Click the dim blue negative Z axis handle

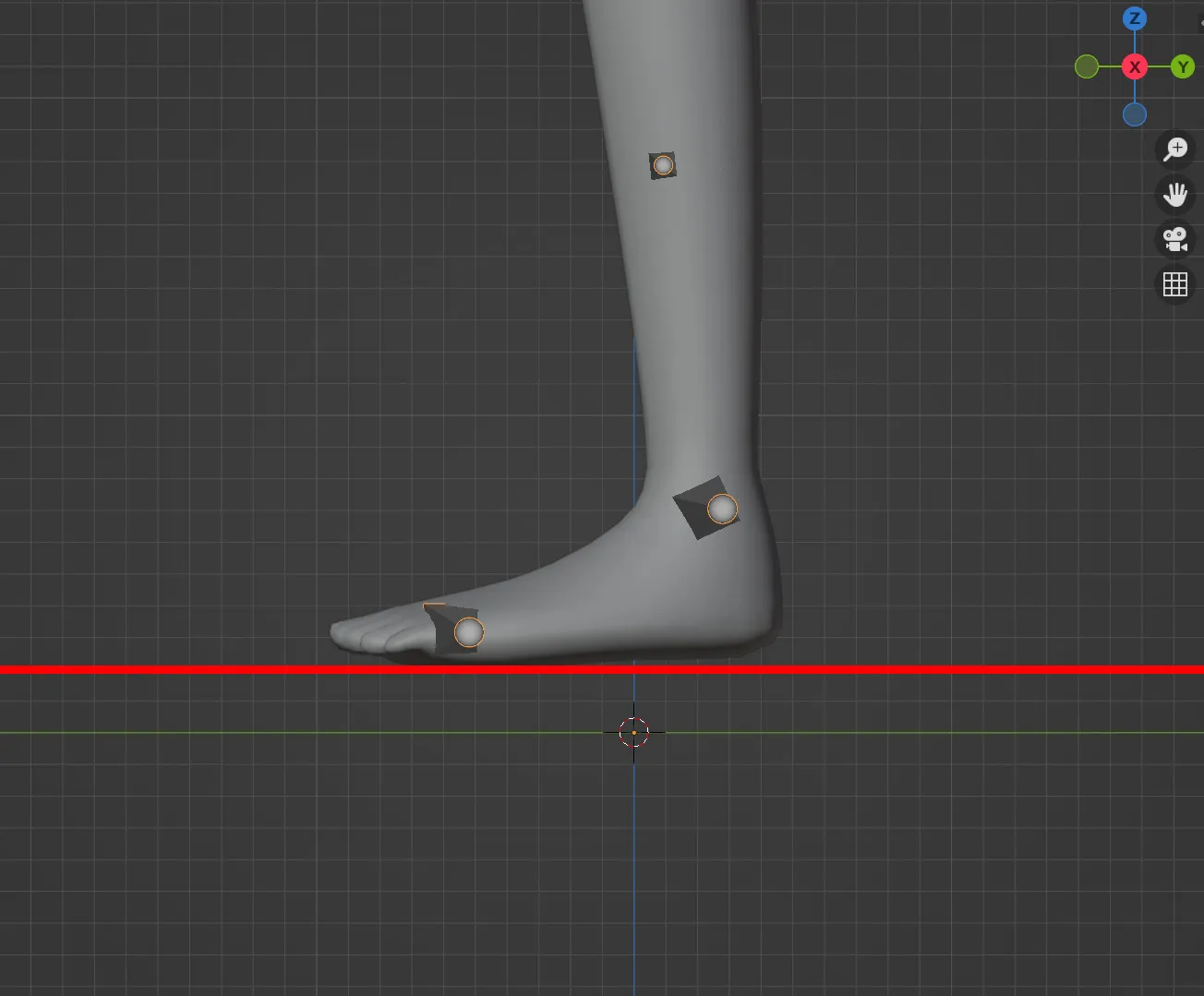1135,114
